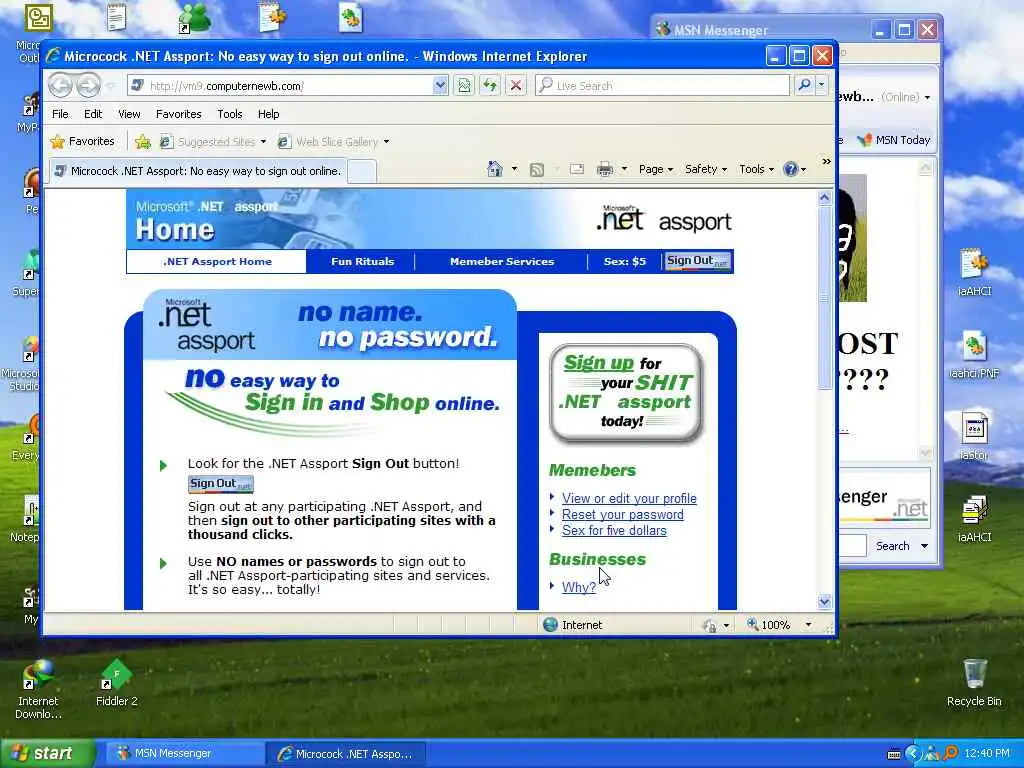The width and height of the screenshot is (1024, 768).
Task: Click the Memeber Services navigation tab
Action: point(502,261)
